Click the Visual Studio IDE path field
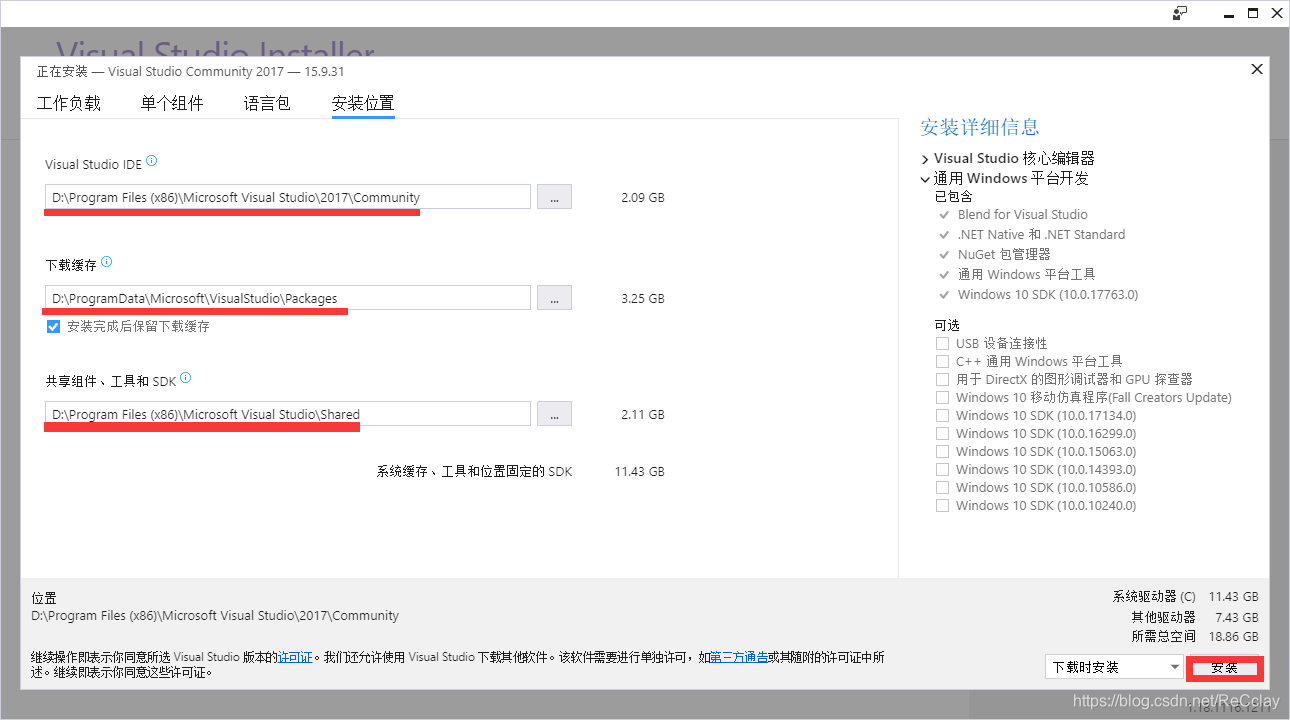 (287, 197)
